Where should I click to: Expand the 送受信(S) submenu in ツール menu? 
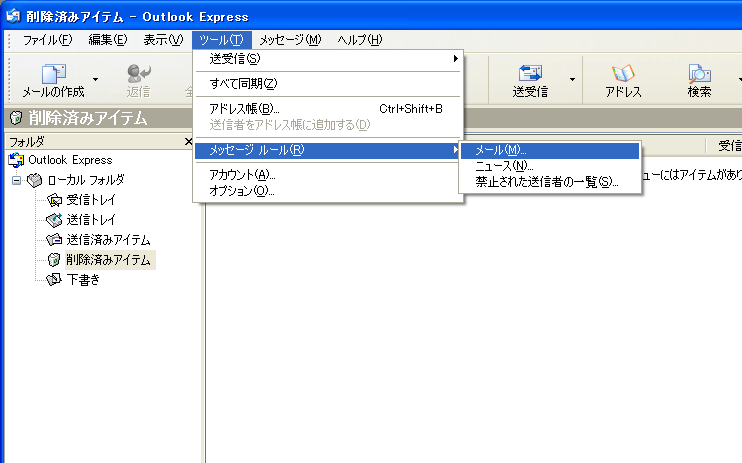click(328, 59)
